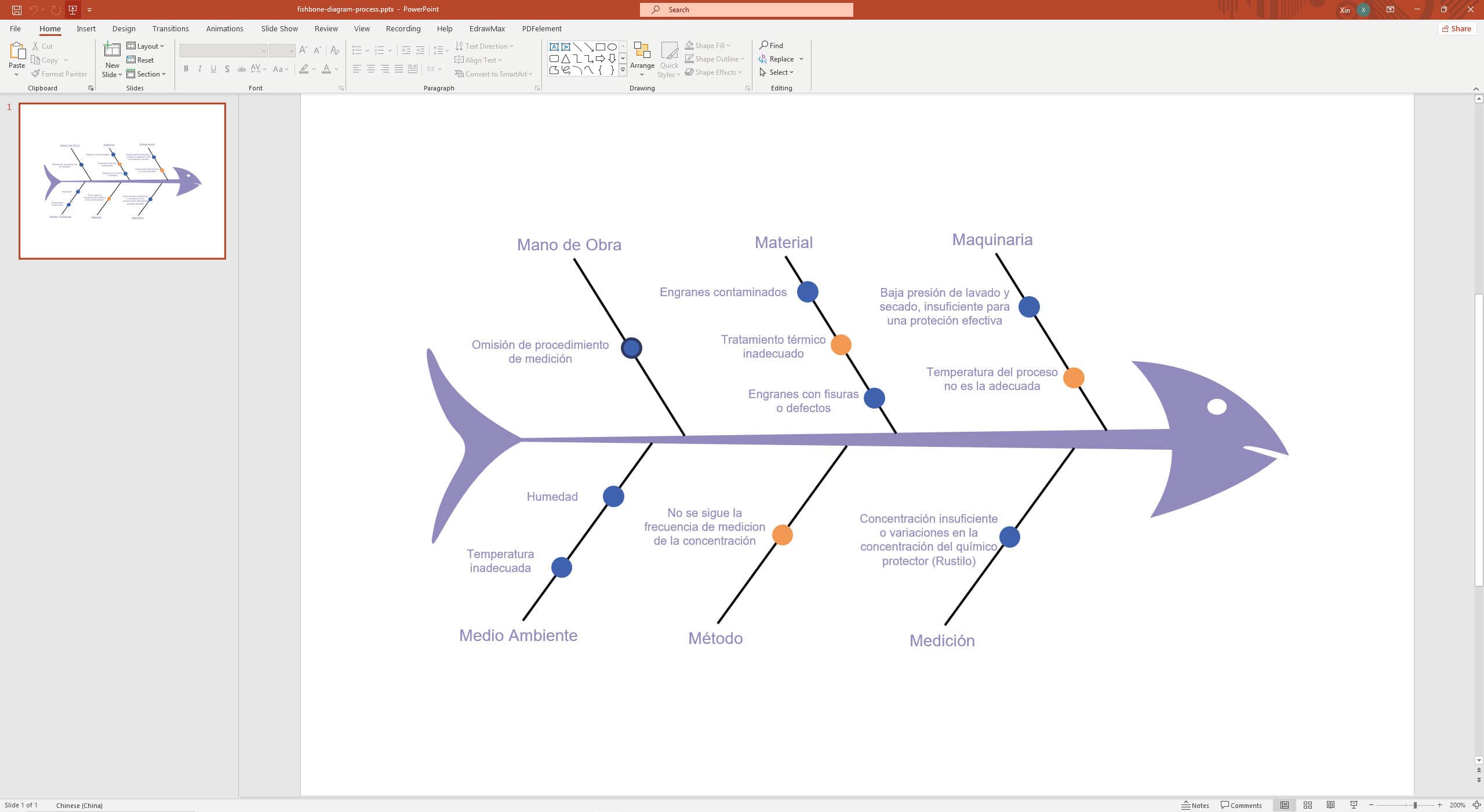Click the Save icon in title bar
Viewport: 1484px width, 812px height.
click(x=16, y=10)
